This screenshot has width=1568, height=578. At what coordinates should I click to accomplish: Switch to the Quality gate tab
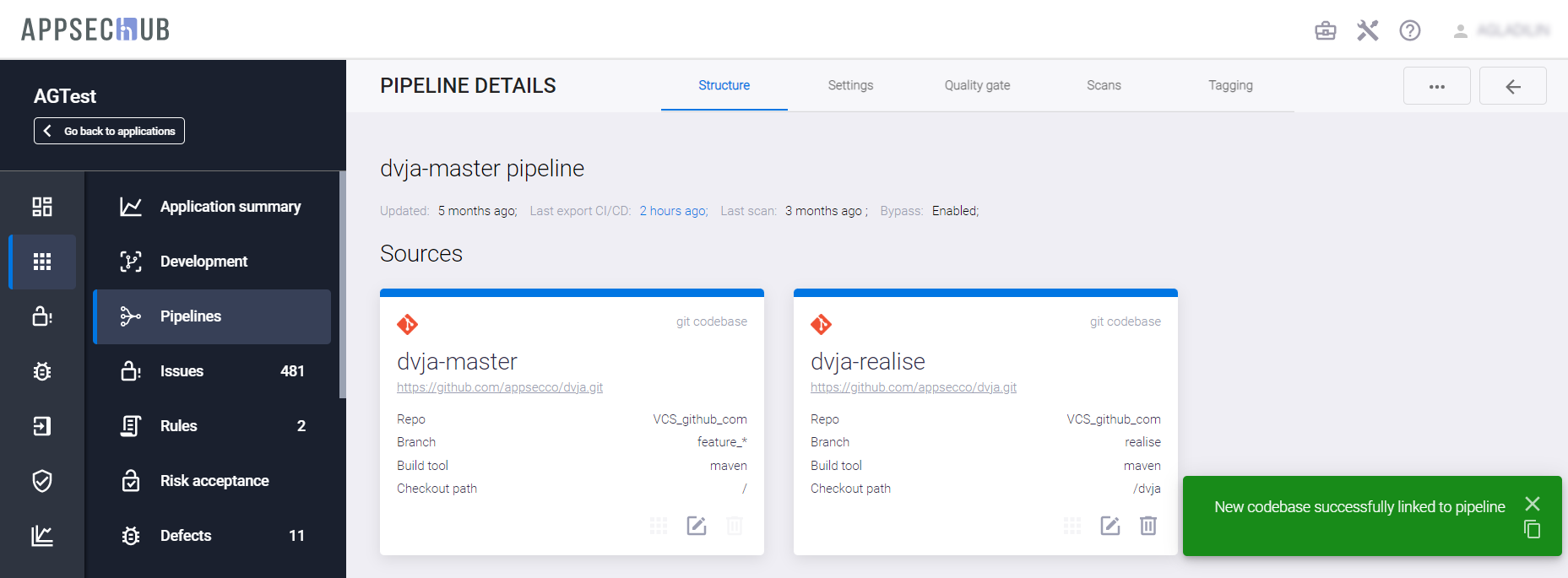(x=977, y=85)
